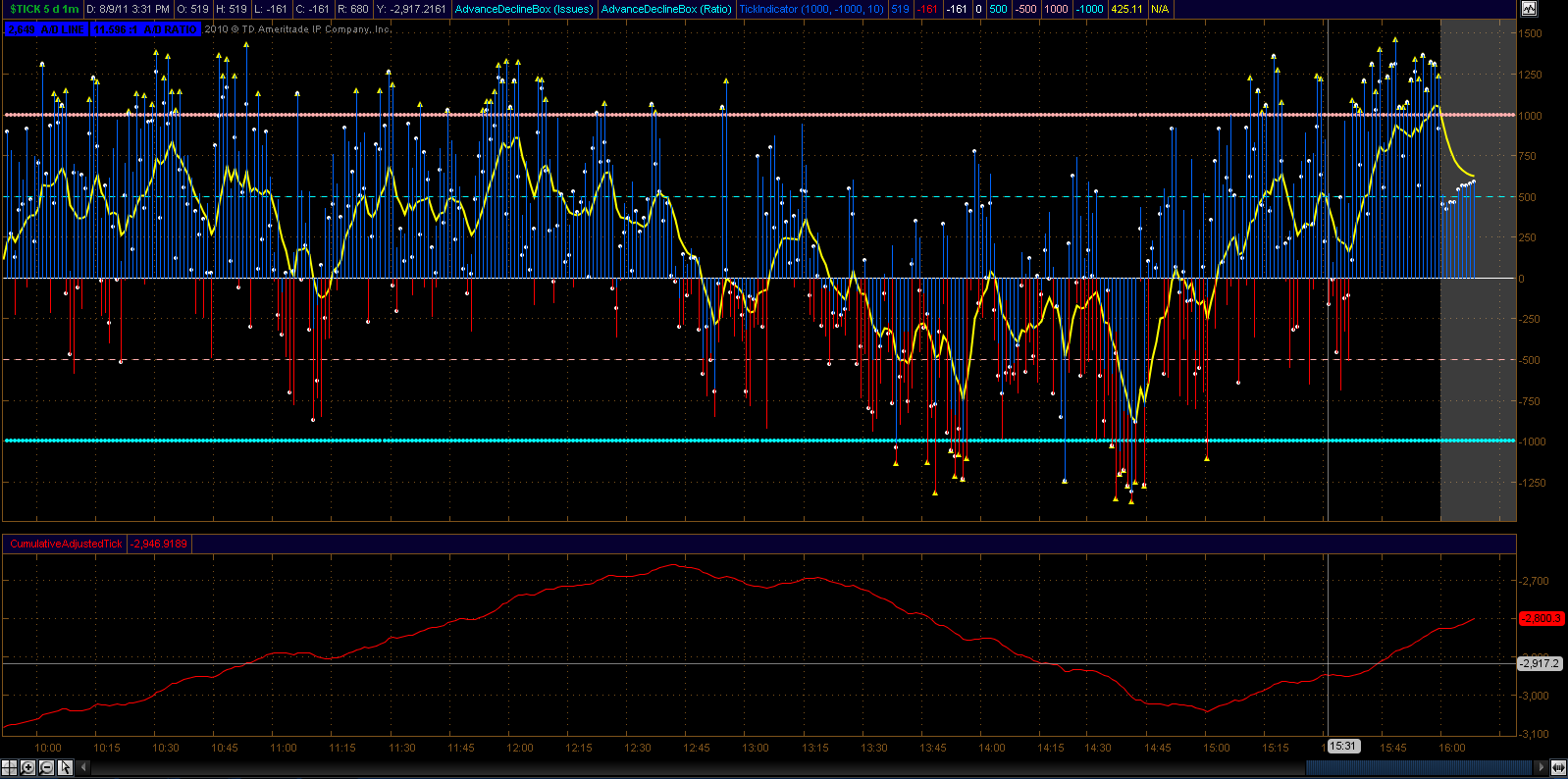This screenshot has width=1568, height=779.
Task: Click the yellow 425.11 indicator value
Action: coord(1126,9)
